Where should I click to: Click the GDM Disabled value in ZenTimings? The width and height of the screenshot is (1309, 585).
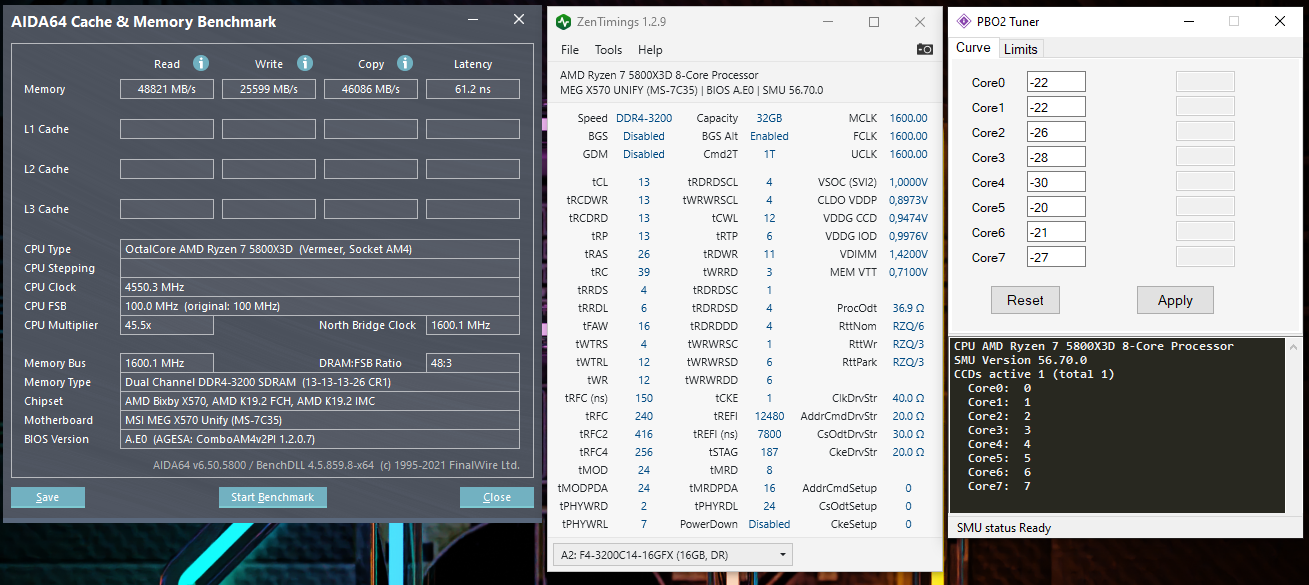(x=643, y=154)
